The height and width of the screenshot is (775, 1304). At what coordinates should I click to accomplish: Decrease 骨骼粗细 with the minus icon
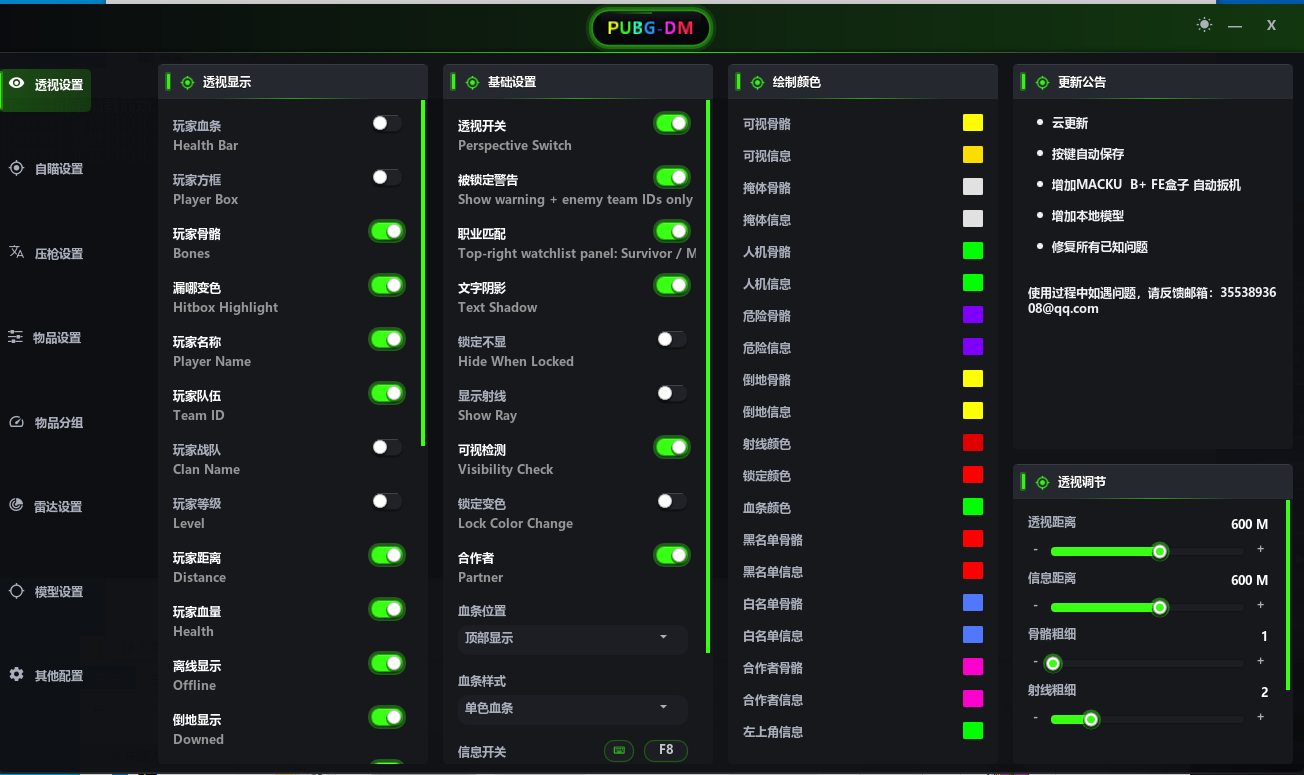1035,662
